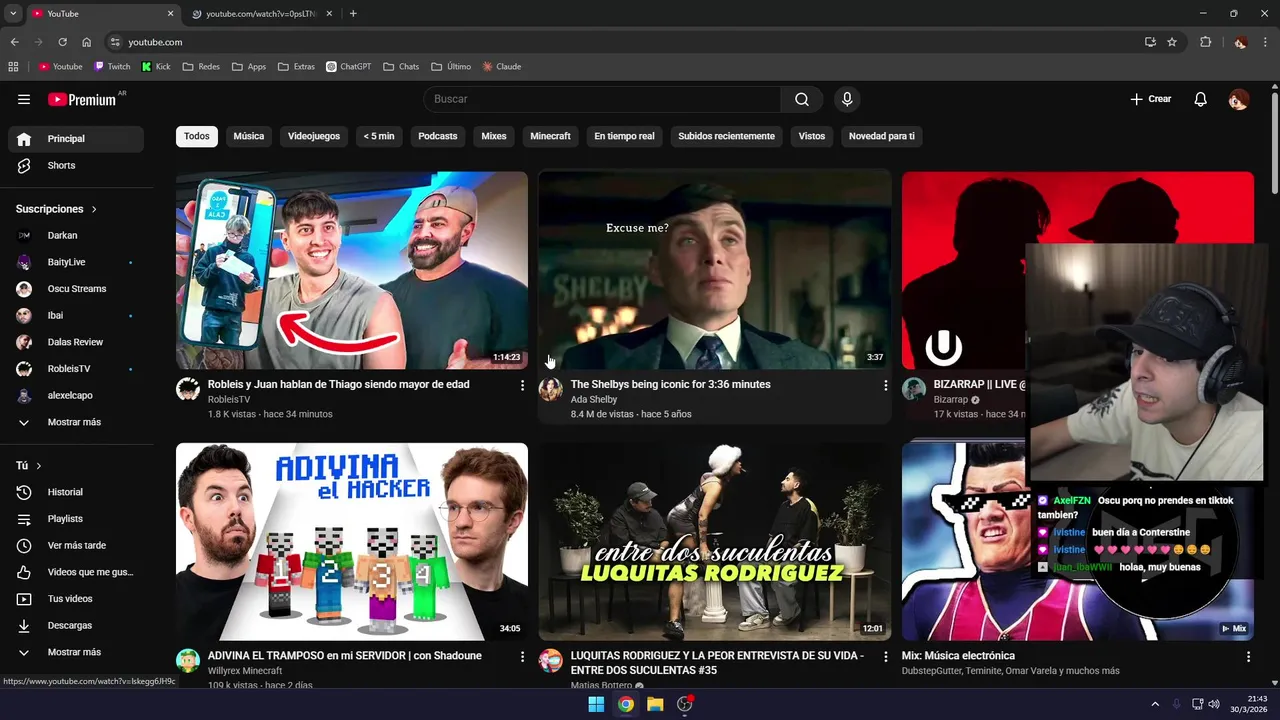
Task: Open Descargas in the sidebar
Action: coord(76,625)
